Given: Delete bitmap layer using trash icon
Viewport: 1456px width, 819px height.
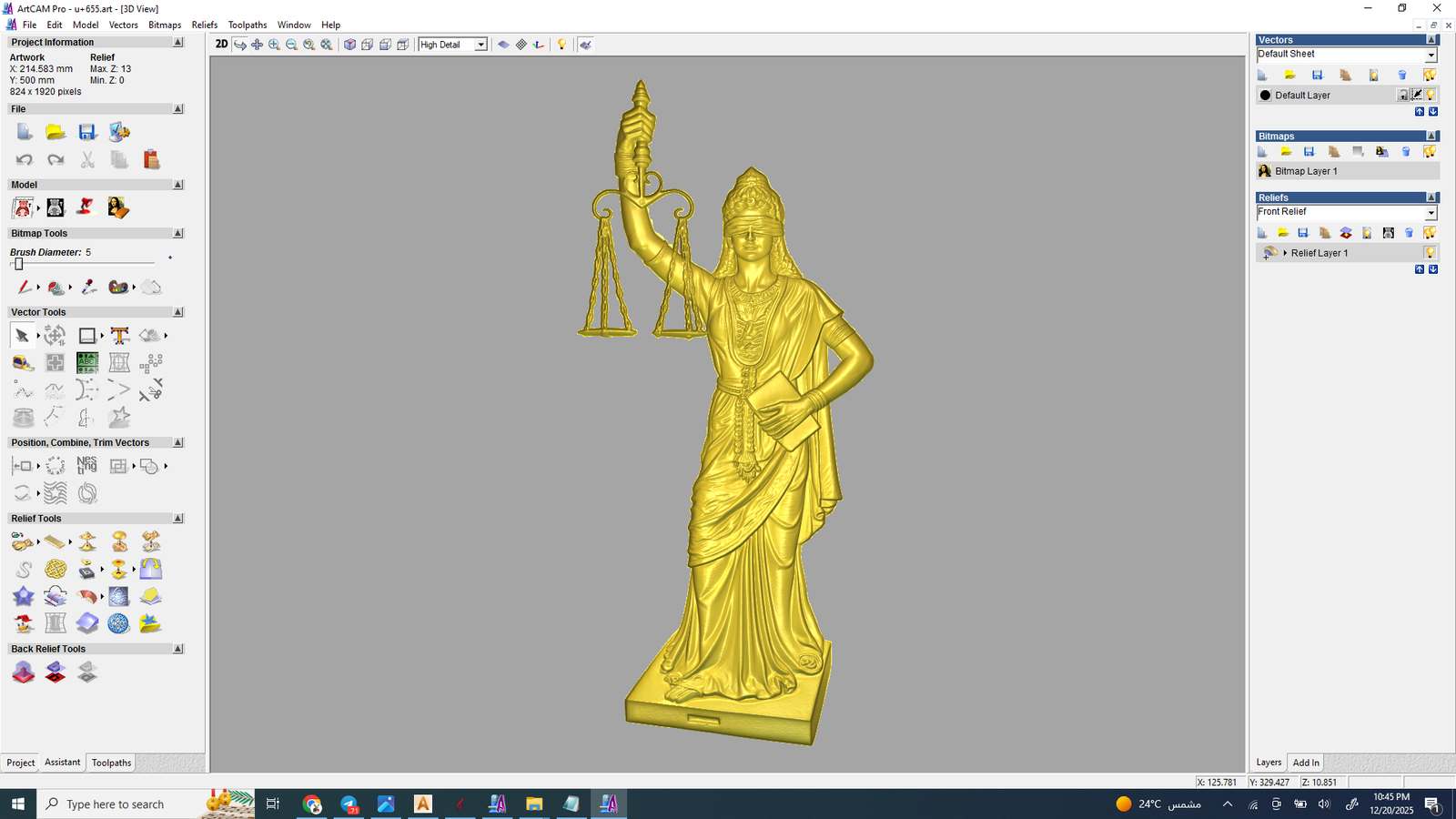Looking at the screenshot, I should pos(1406,152).
